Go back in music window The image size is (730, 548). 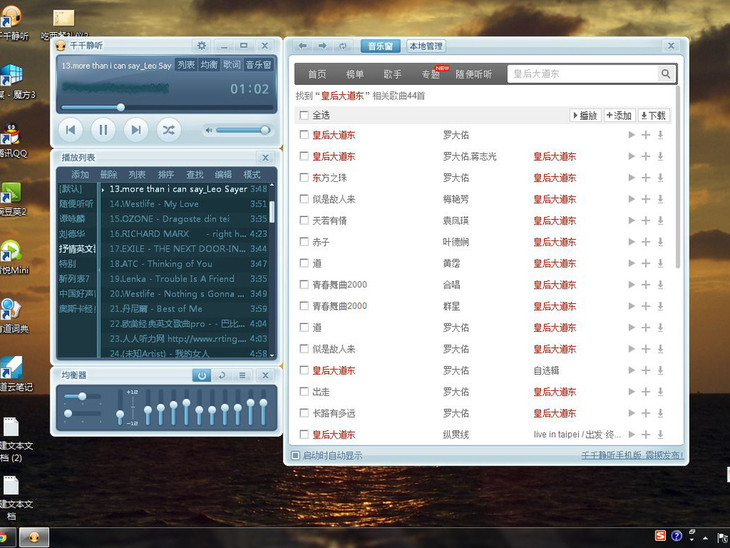(x=303, y=46)
